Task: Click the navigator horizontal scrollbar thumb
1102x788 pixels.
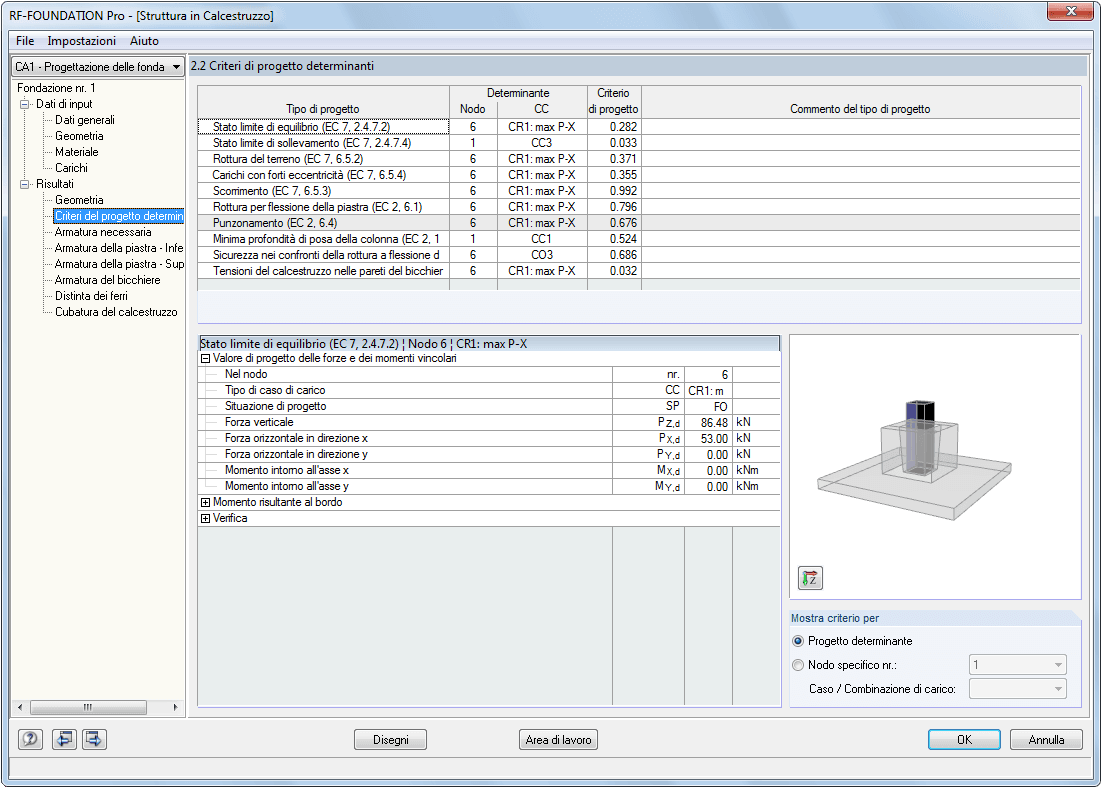Action: pos(88,707)
